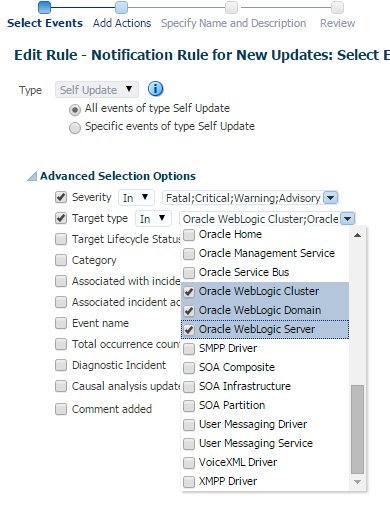
Task: Click the Target type selected values field
Action: (x=260, y=219)
